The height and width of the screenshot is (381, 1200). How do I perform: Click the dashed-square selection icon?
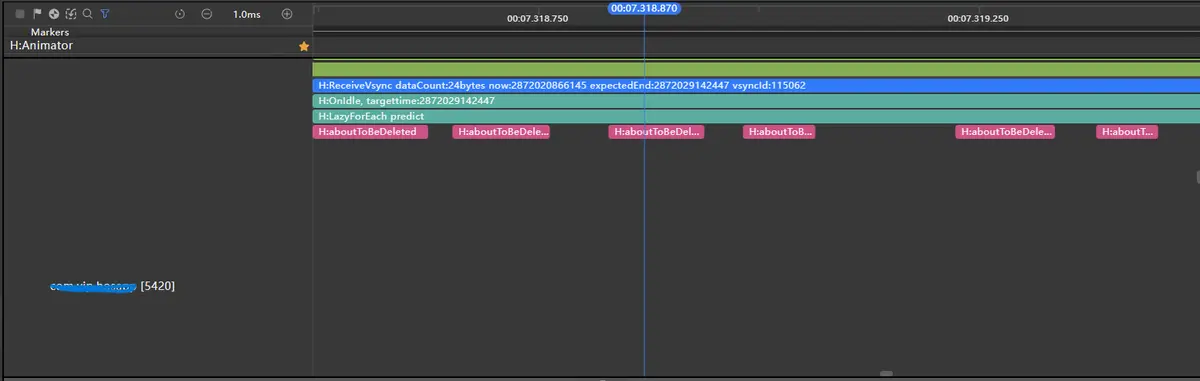pyautogui.click(x=71, y=14)
